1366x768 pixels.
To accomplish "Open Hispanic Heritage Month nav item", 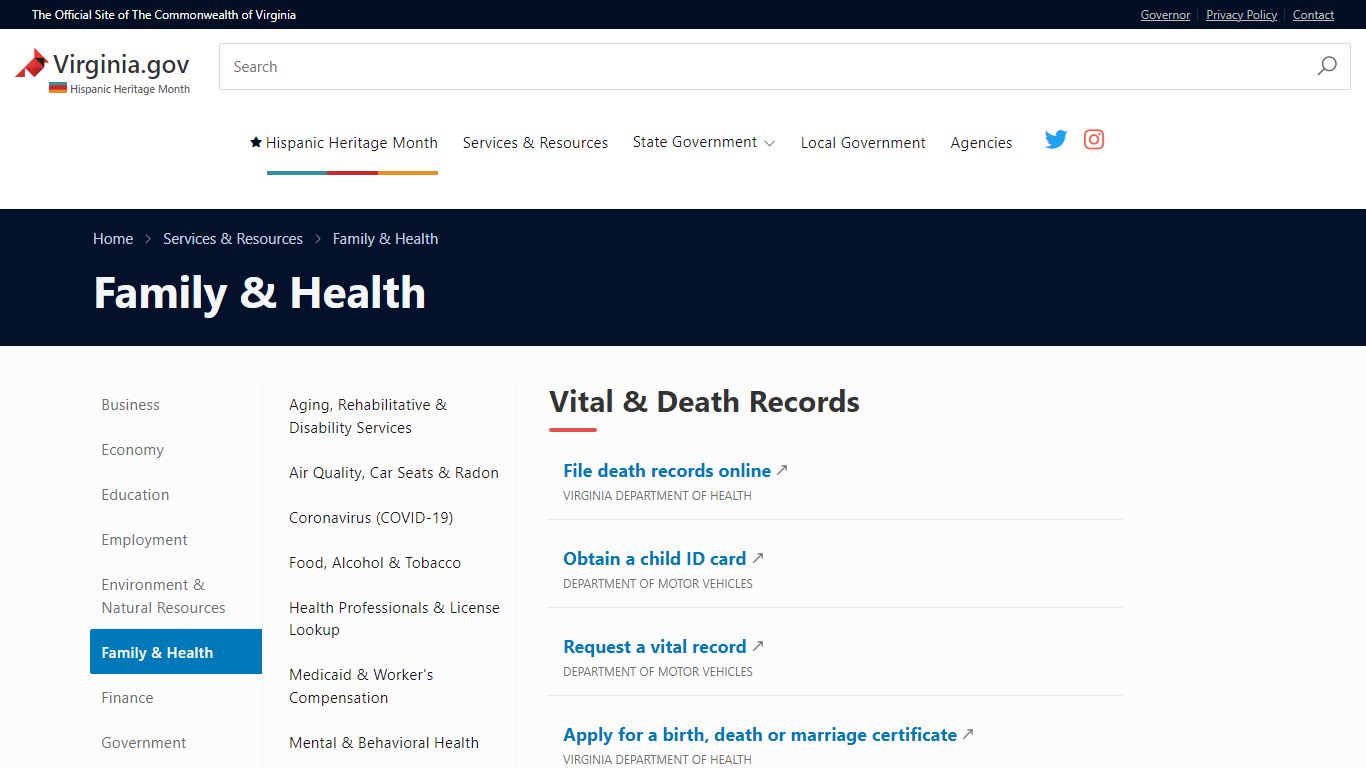I will point(351,142).
